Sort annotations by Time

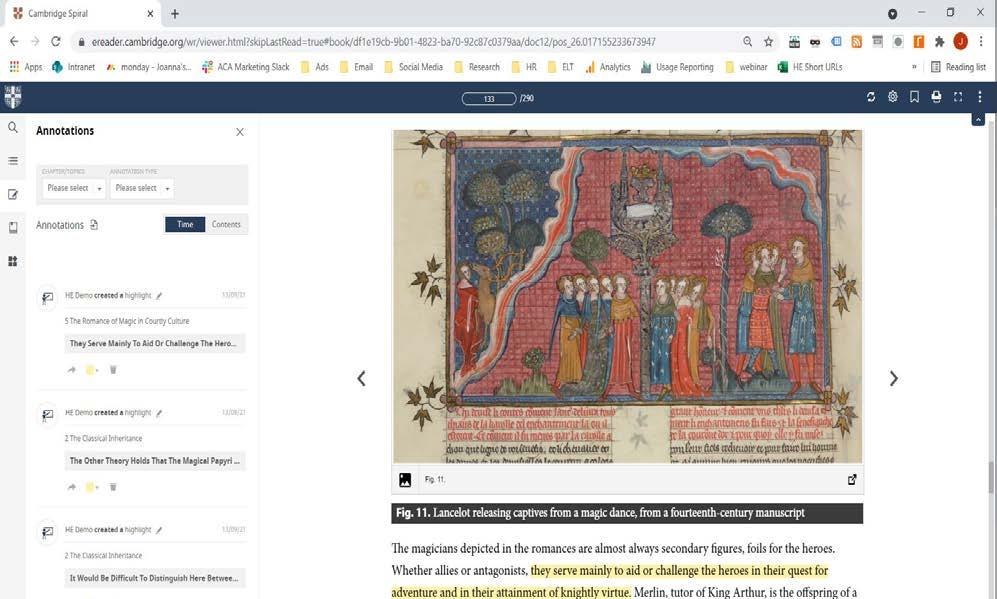(185, 224)
